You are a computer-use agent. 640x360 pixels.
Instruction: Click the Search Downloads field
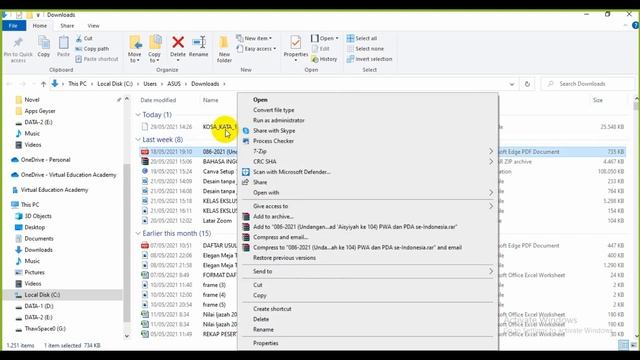tap(588, 84)
